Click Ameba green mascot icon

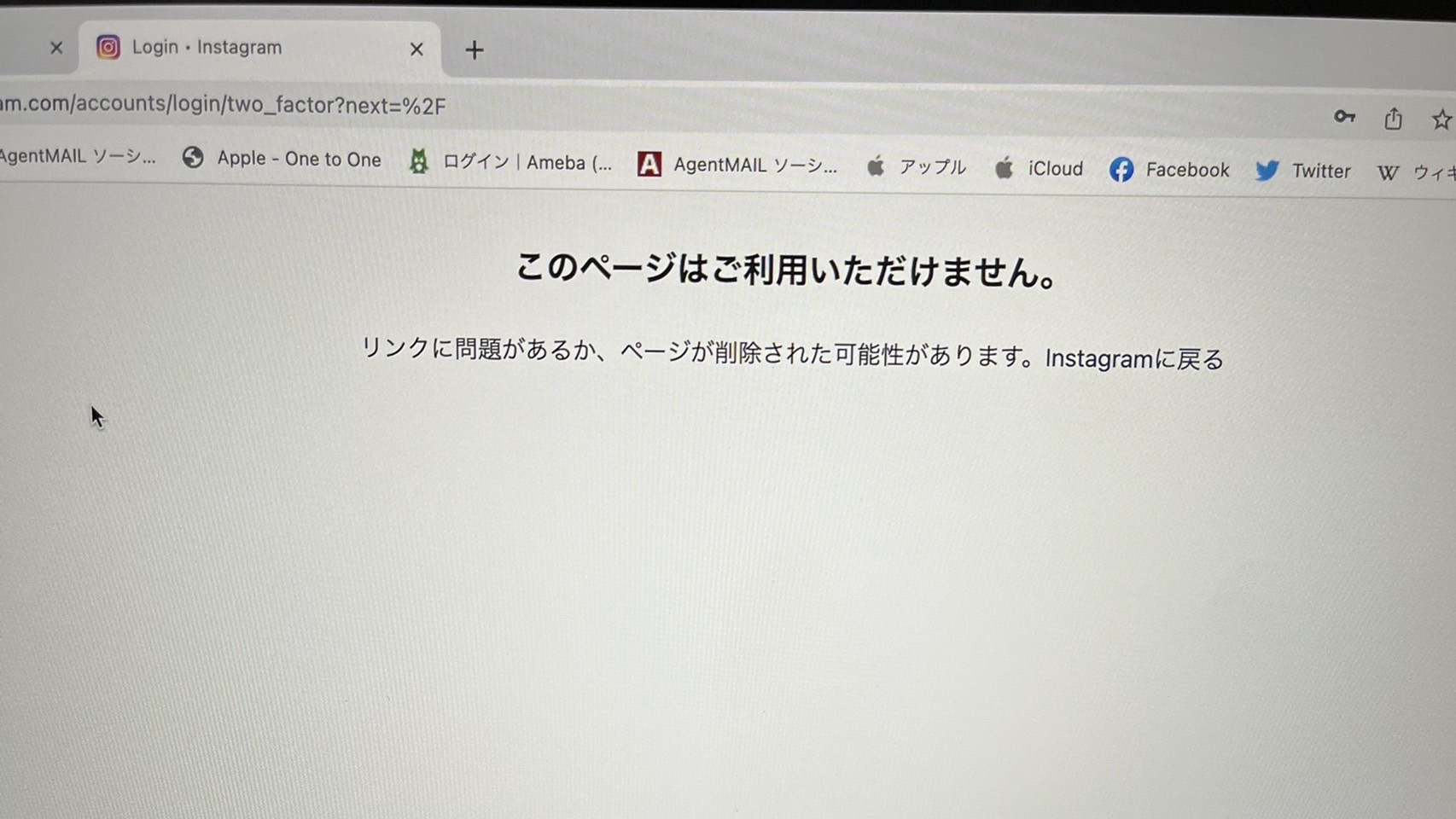click(x=418, y=160)
